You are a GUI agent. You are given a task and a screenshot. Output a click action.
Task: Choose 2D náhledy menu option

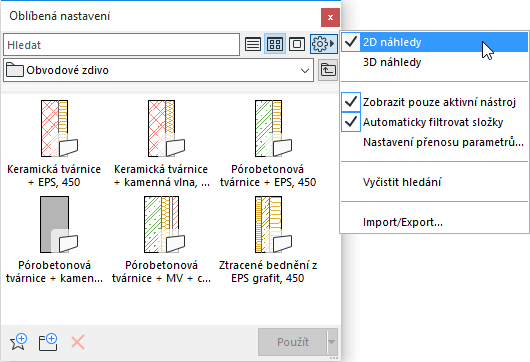434,42
